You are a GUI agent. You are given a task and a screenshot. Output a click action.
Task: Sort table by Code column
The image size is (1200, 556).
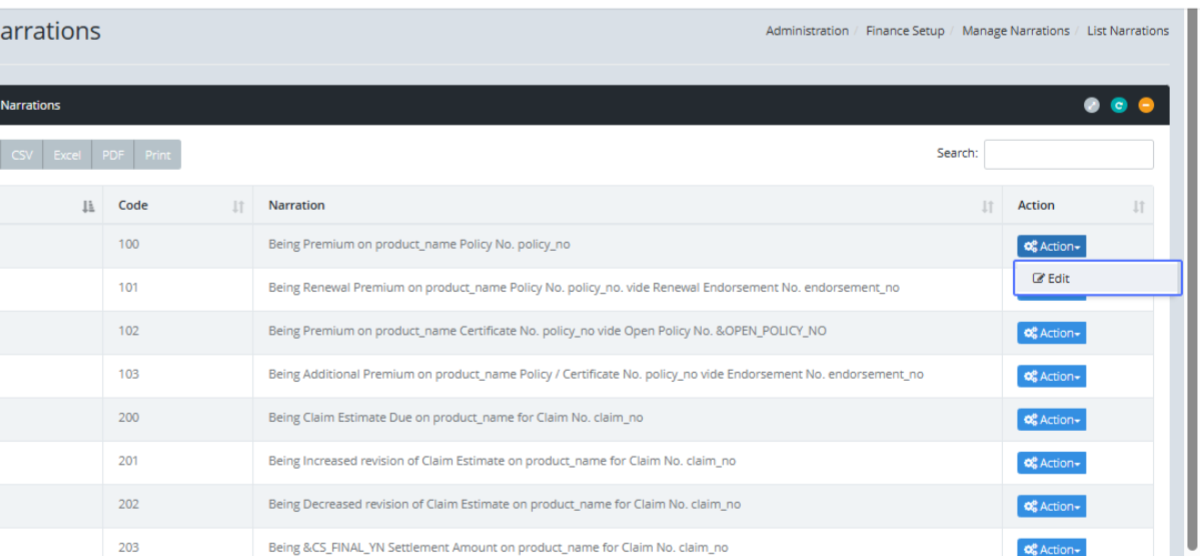coord(238,206)
